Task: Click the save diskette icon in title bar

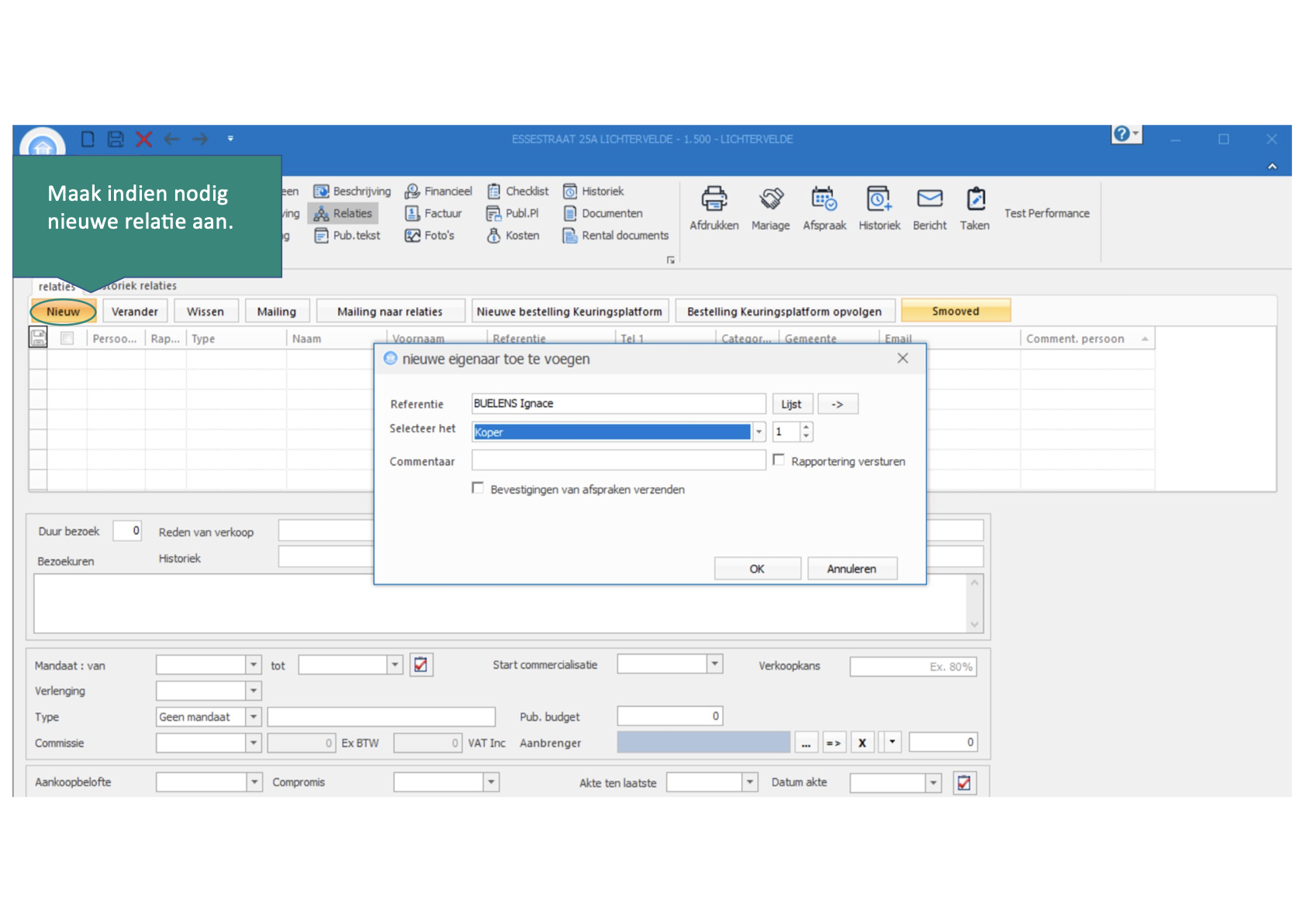Action: pyautogui.click(x=116, y=139)
